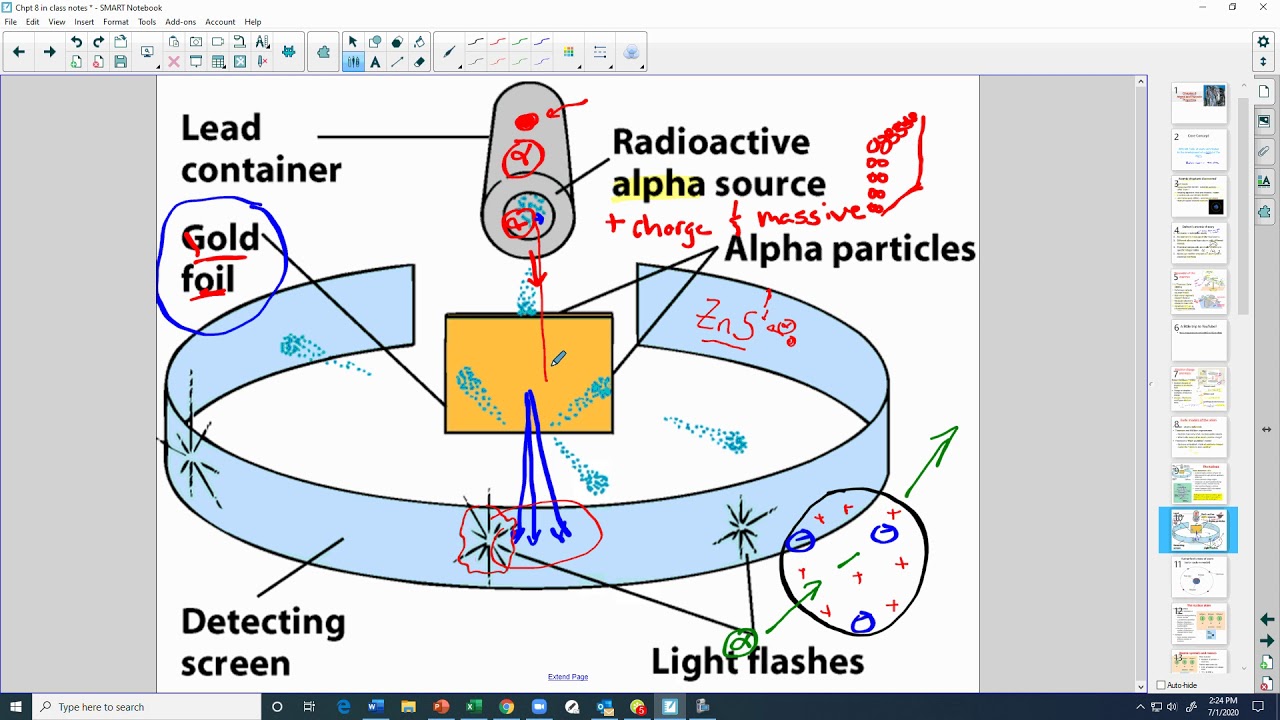Open the notebook settings gear
The image size is (1280, 720).
click(x=1263, y=42)
